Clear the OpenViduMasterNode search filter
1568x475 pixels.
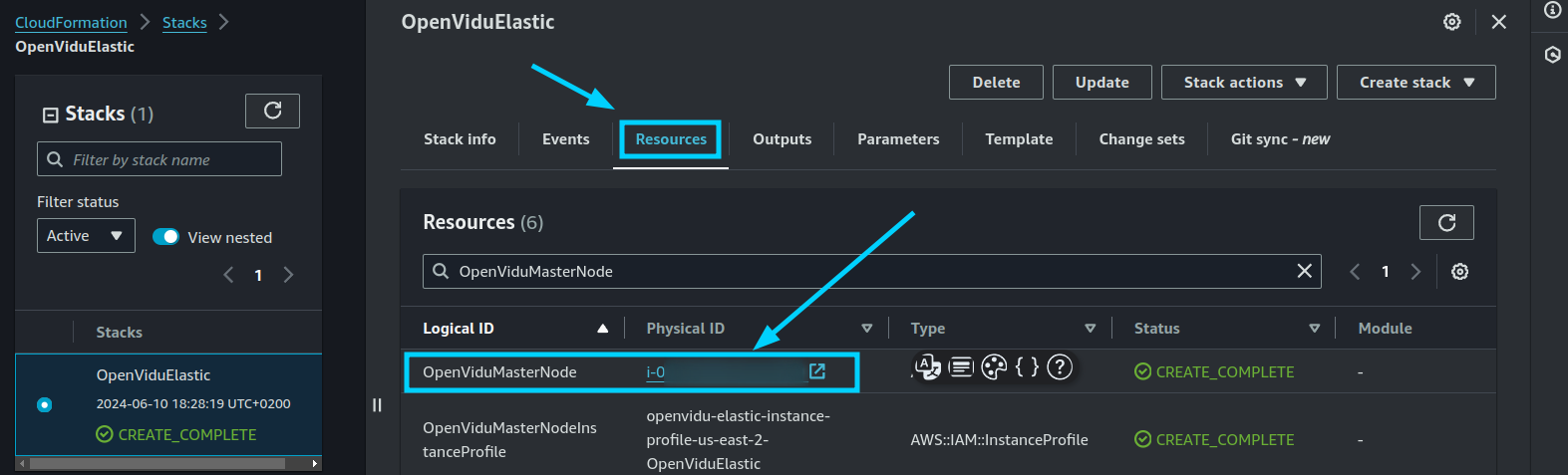pos(1304,271)
